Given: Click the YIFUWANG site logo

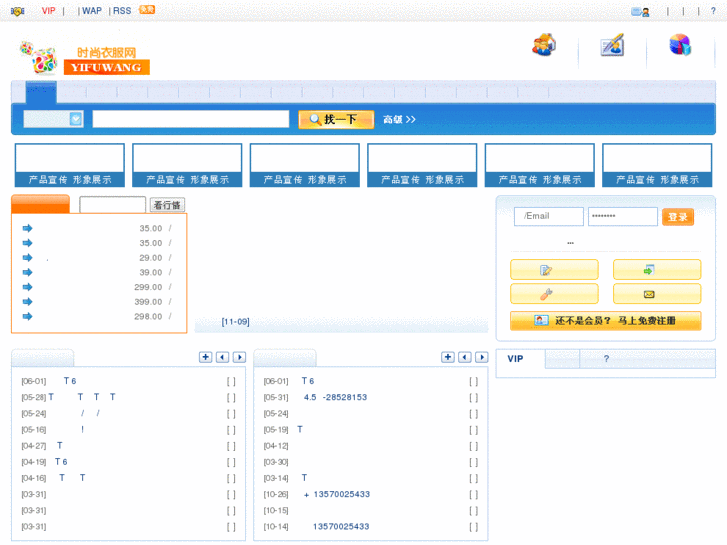Looking at the screenshot, I should (x=84, y=60).
